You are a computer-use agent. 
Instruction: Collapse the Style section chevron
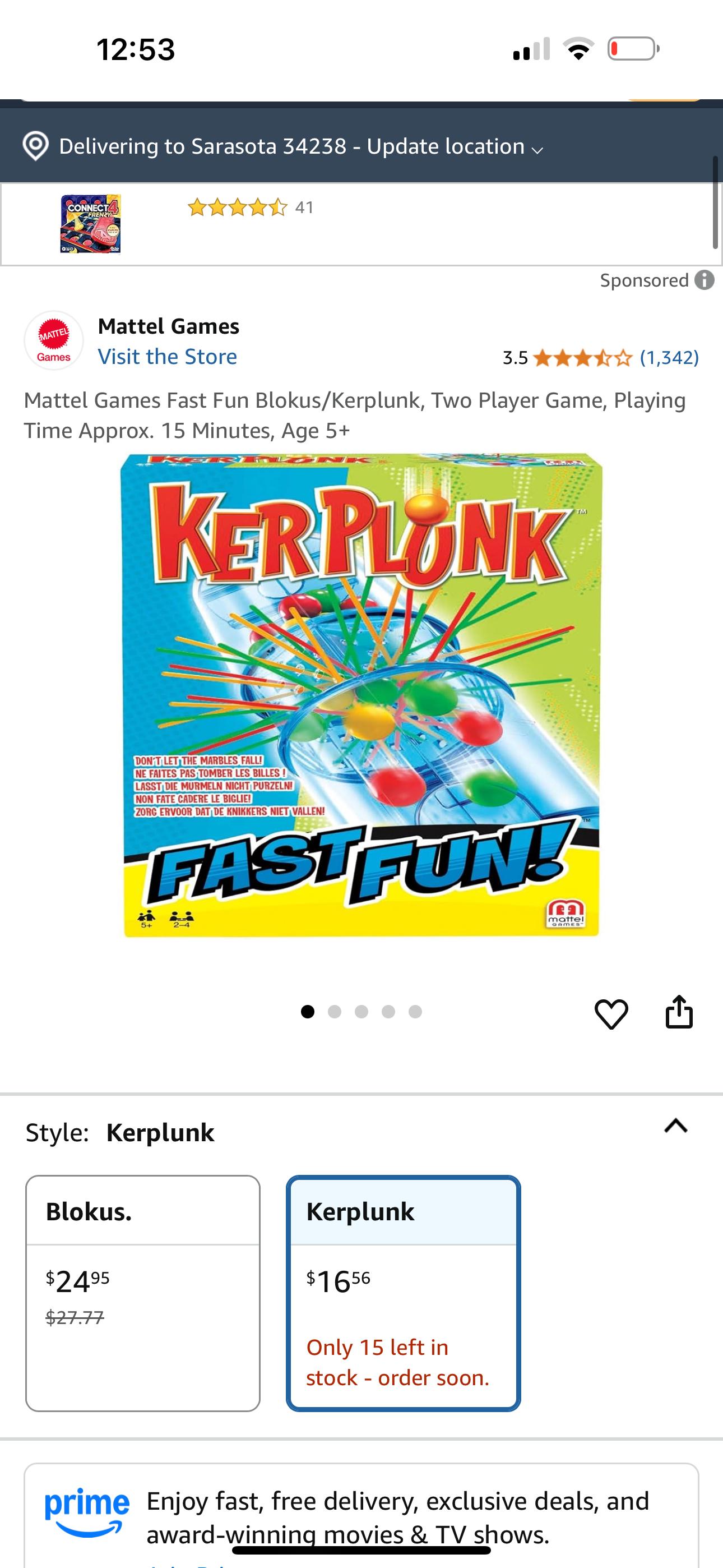pos(675,1126)
